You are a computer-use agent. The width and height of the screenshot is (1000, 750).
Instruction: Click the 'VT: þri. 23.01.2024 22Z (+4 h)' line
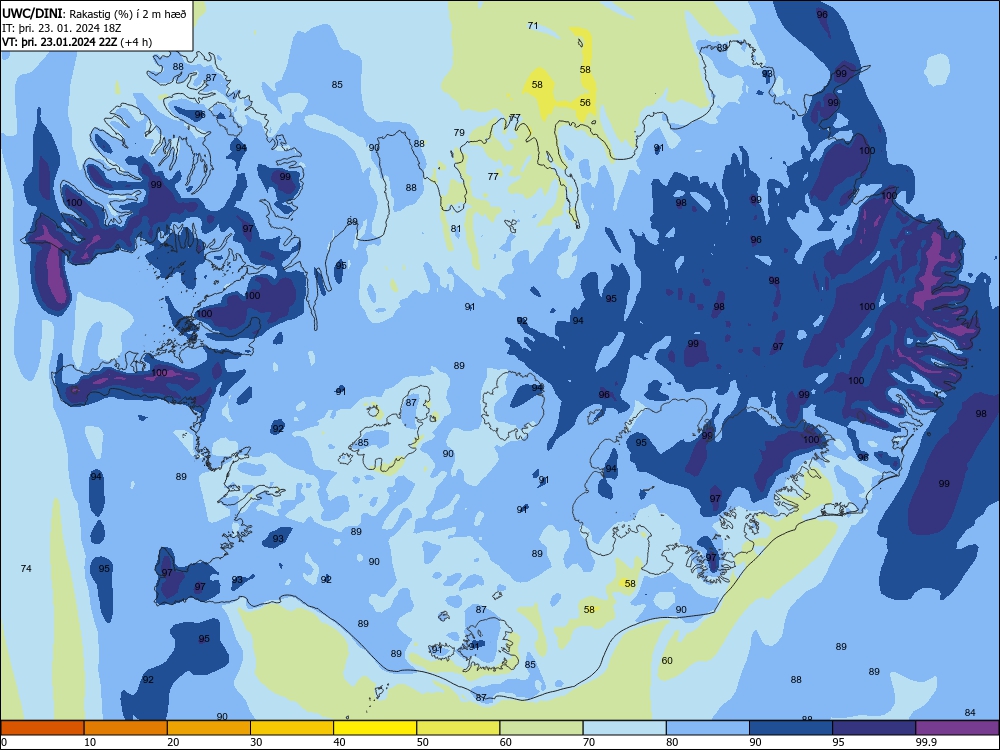coord(77,42)
